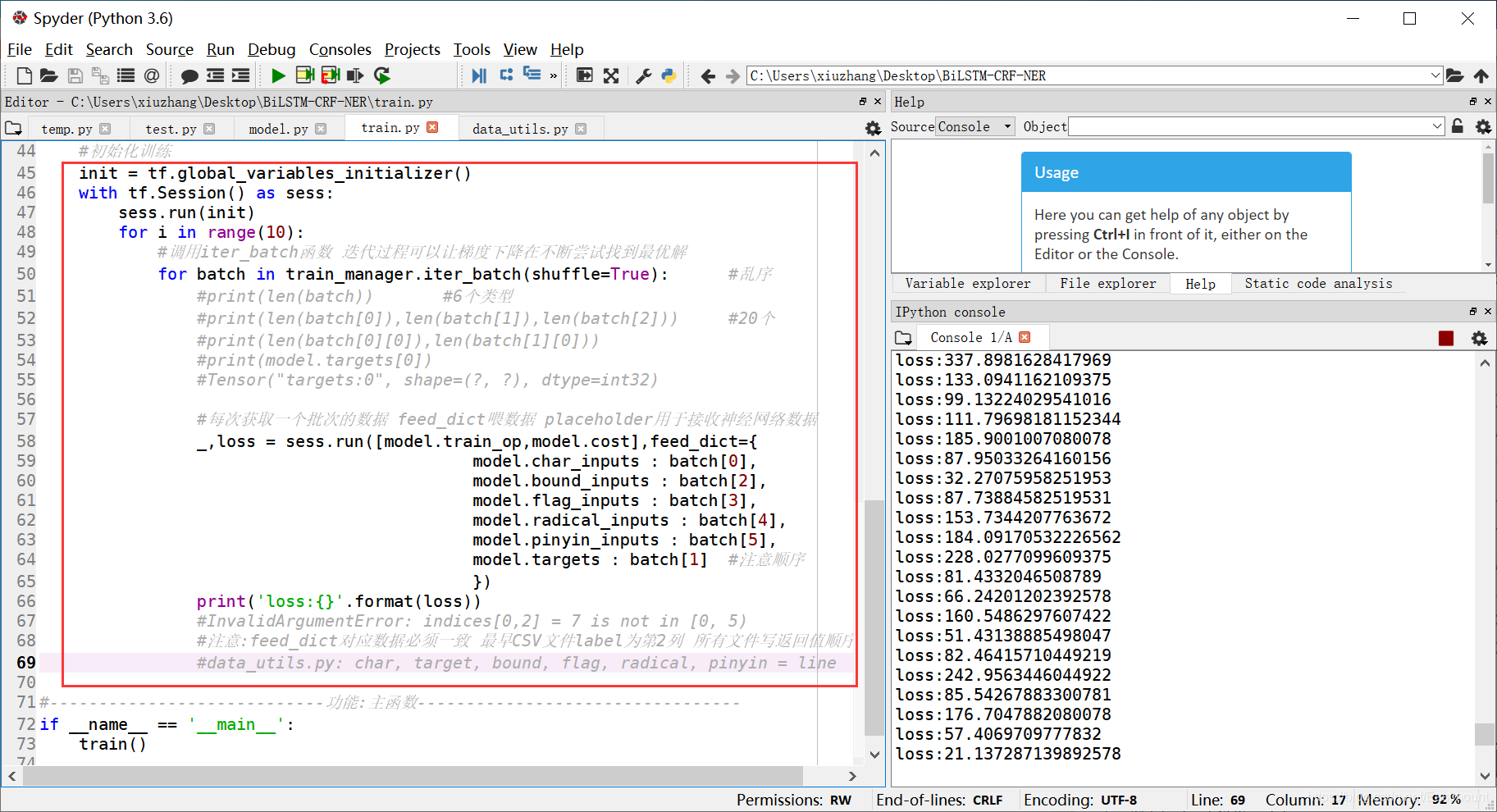
Task: Re-run the last script
Action: click(x=381, y=75)
